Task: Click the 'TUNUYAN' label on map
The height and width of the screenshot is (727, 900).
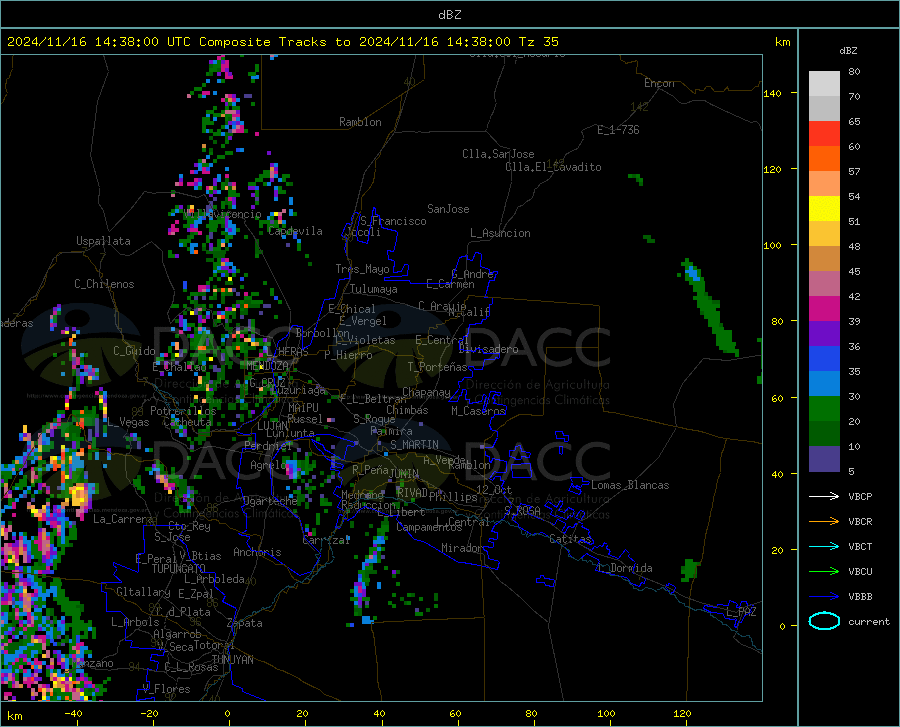Action: [232, 660]
